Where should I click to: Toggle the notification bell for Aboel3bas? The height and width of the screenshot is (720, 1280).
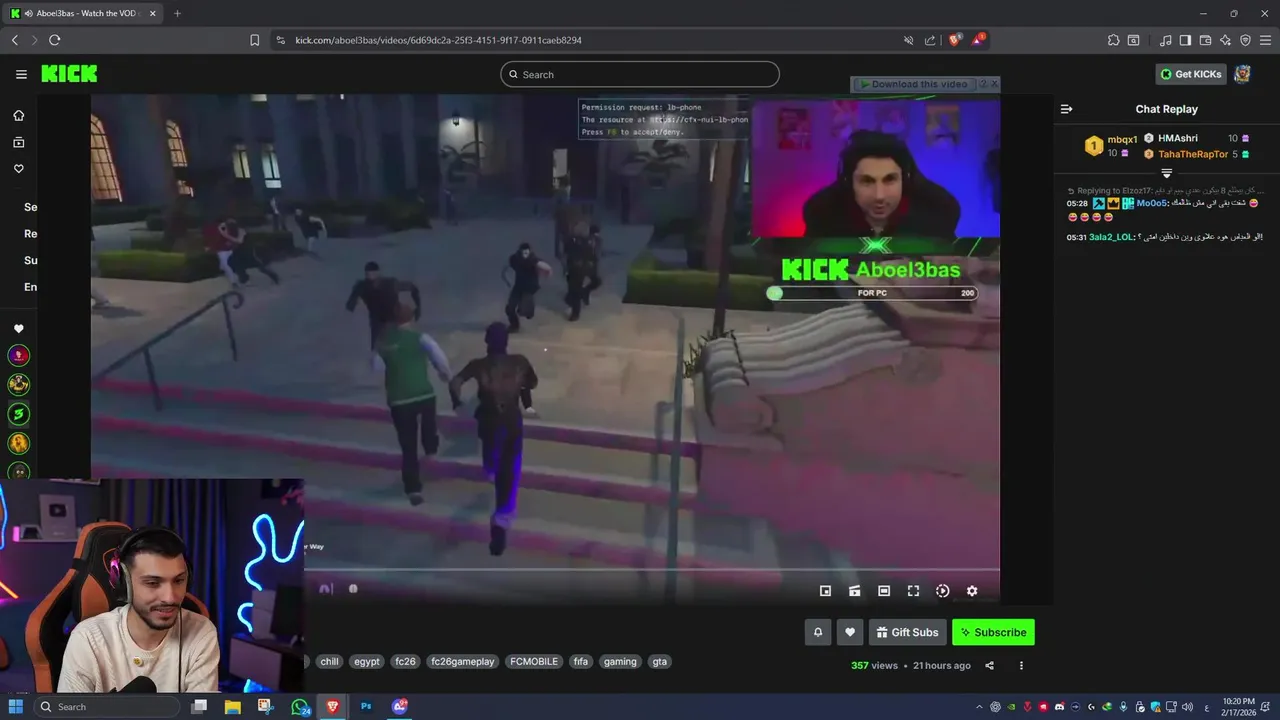(x=818, y=632)
